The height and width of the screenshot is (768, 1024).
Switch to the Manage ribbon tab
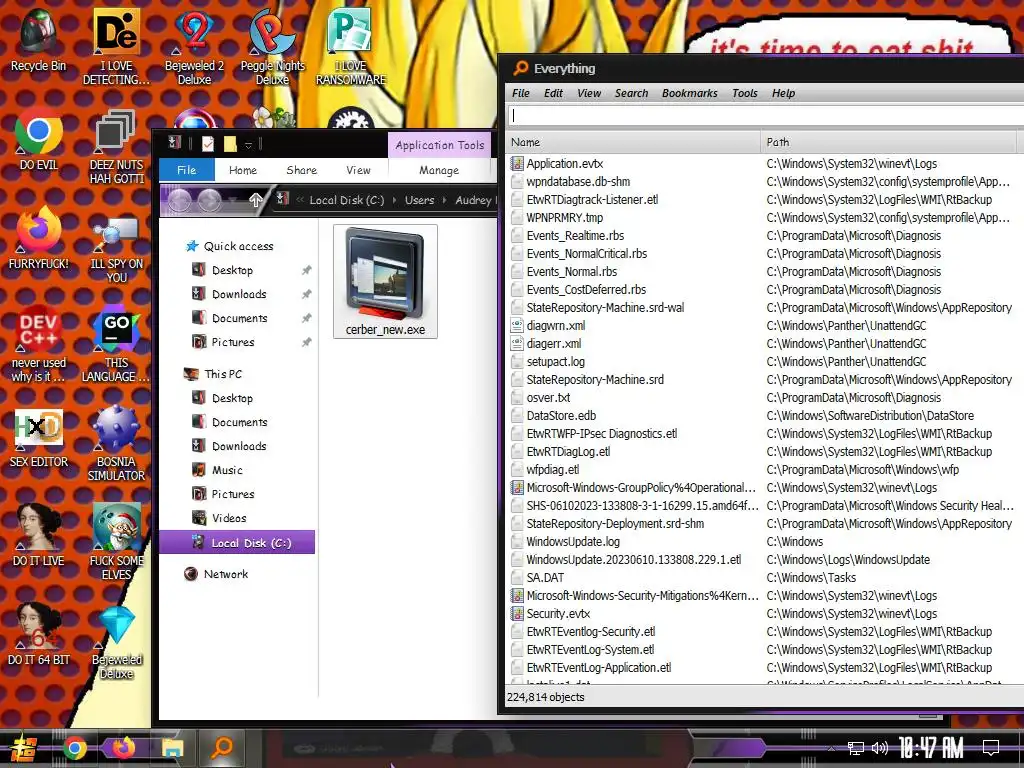pos(439,170)
